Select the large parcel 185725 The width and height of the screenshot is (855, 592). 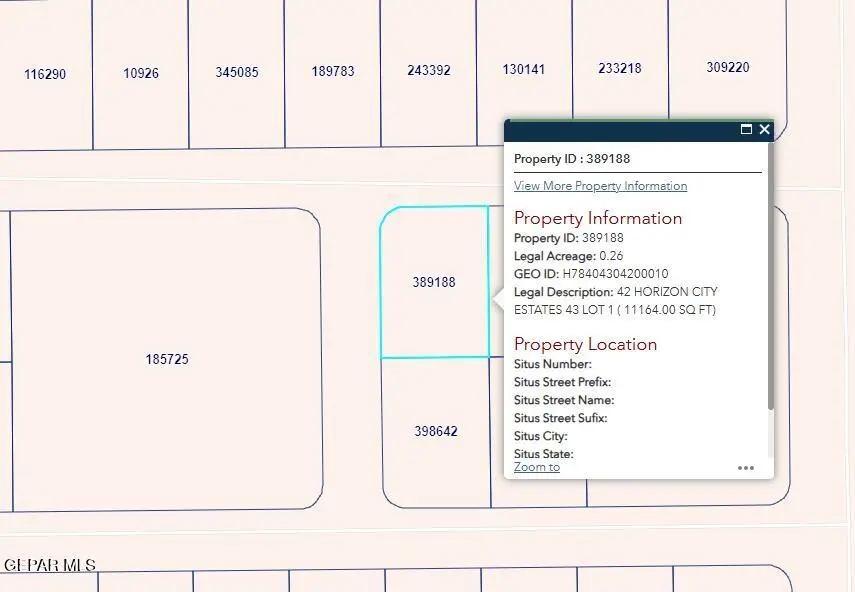coord(167,359)
